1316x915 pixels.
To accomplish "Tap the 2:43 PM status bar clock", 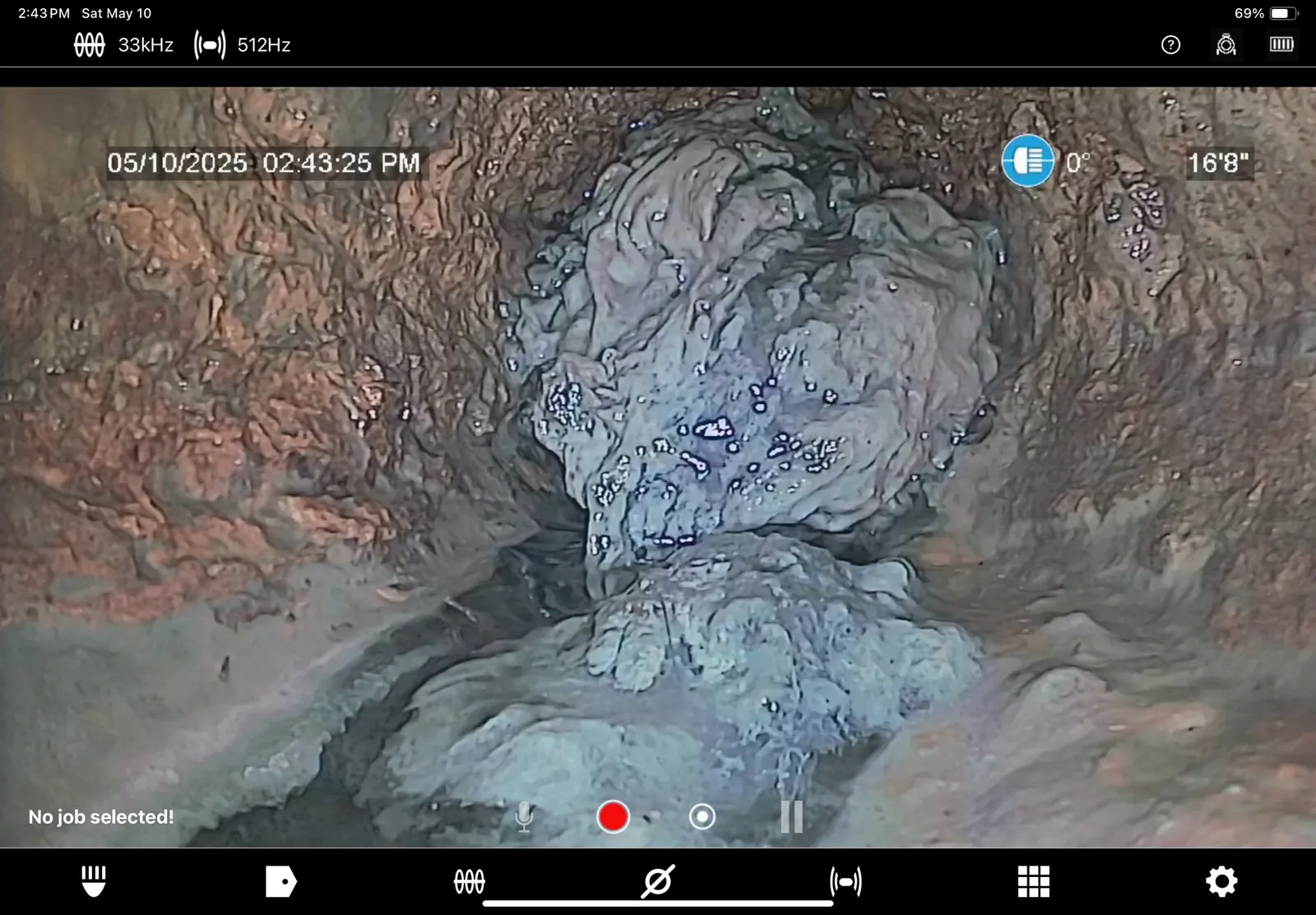I will coord(44,13).
